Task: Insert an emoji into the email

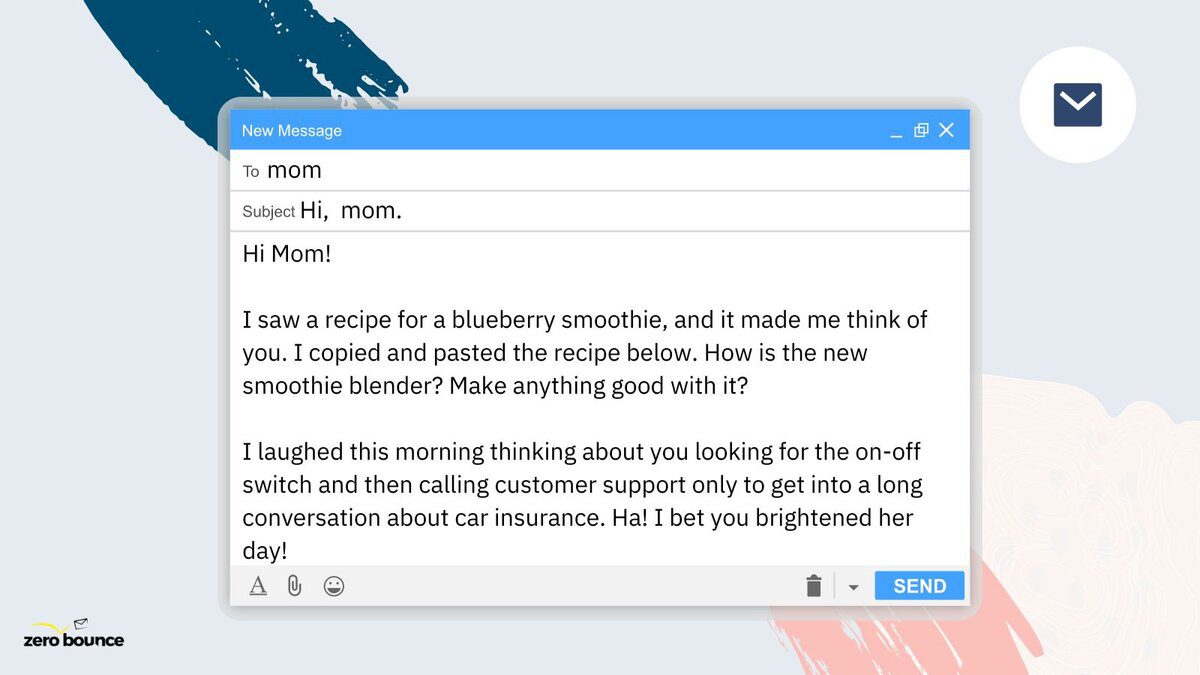Action: point(334,586)
